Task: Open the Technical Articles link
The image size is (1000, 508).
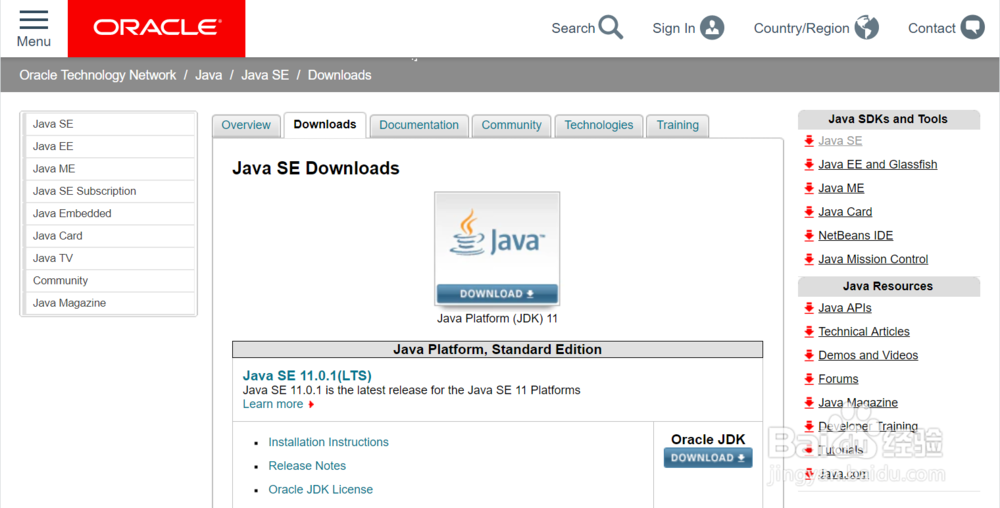Action: (x=864, y=331)
